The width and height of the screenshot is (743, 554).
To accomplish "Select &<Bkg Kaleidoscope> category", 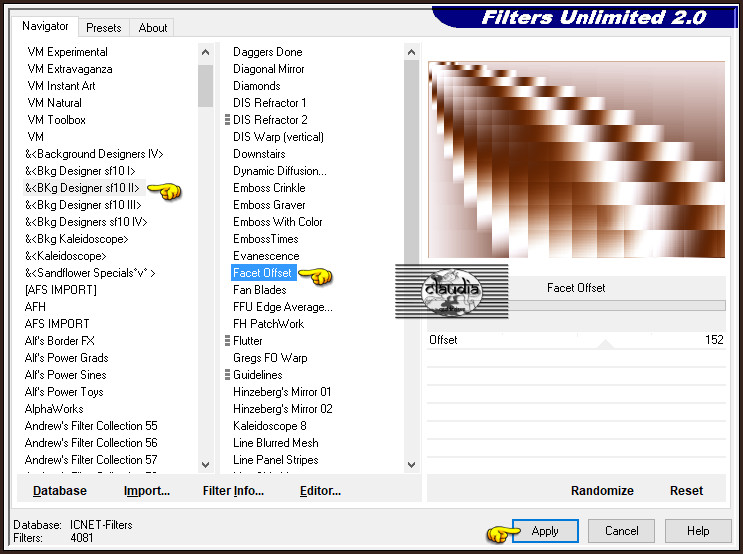I will coord(76,239).
